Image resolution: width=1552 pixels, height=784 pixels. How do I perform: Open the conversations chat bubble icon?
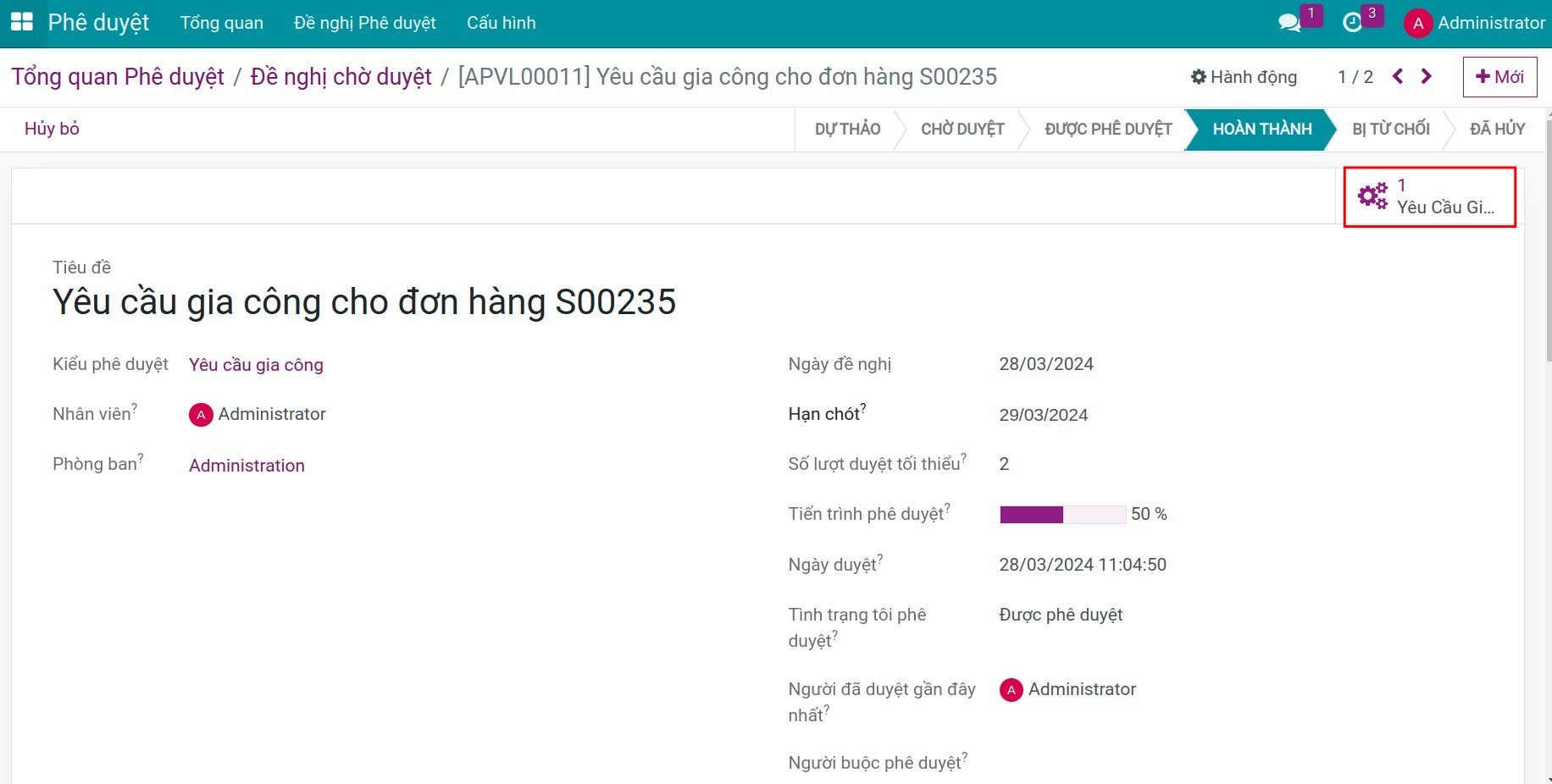(x=1289, y=23)
